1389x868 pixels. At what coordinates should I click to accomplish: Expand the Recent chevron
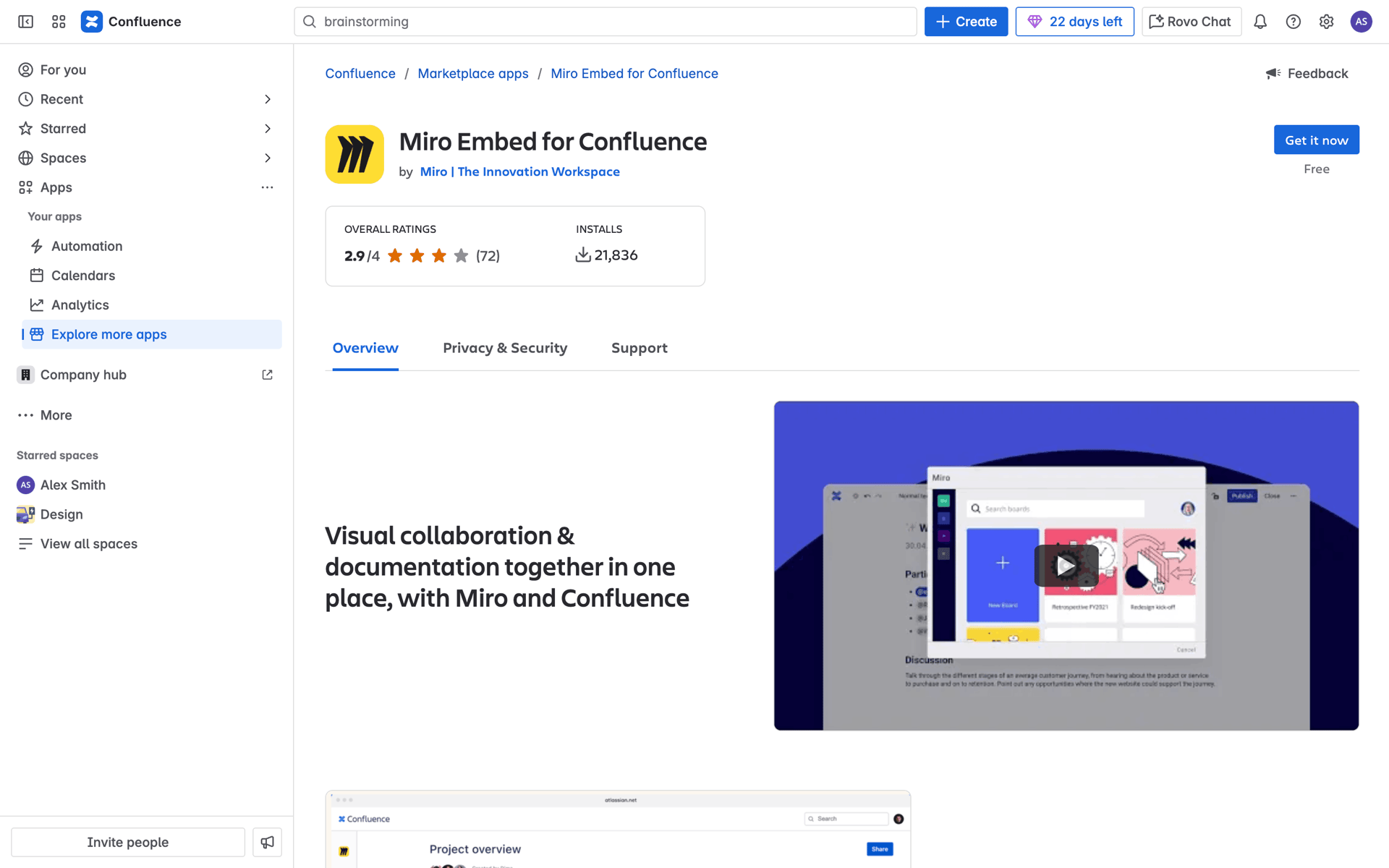tap(268, 99)
